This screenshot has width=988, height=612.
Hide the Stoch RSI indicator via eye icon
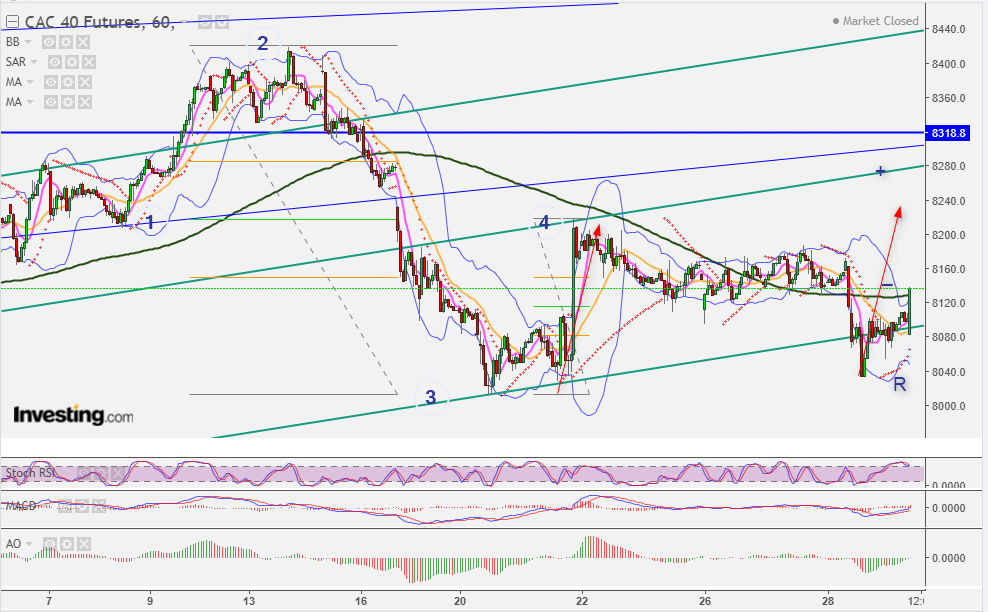84,473
